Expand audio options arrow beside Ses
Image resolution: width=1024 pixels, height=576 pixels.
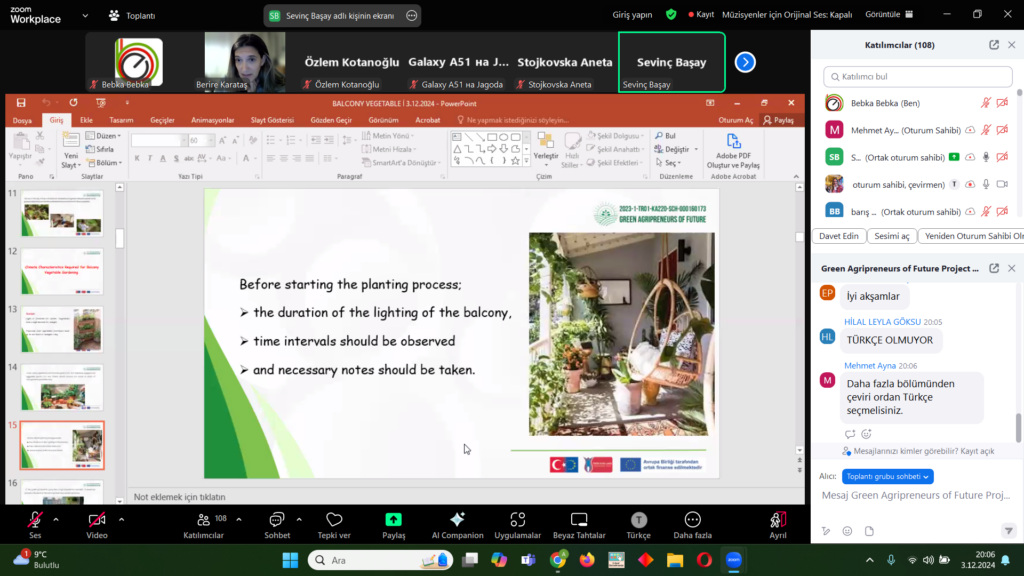click(56, 519)
